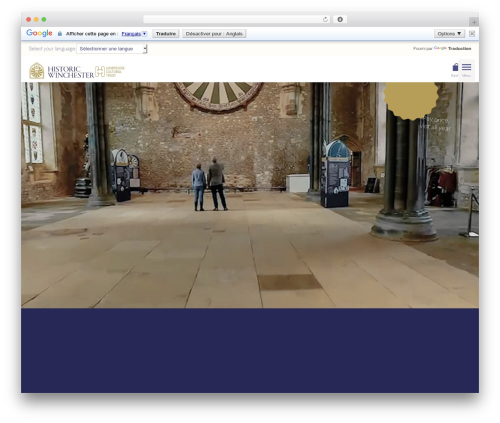Image resolution: width=500 pixels, height=423 pixels.
Task: Click the Hampshire Cultural Trust logo
Action: (110, 71)
